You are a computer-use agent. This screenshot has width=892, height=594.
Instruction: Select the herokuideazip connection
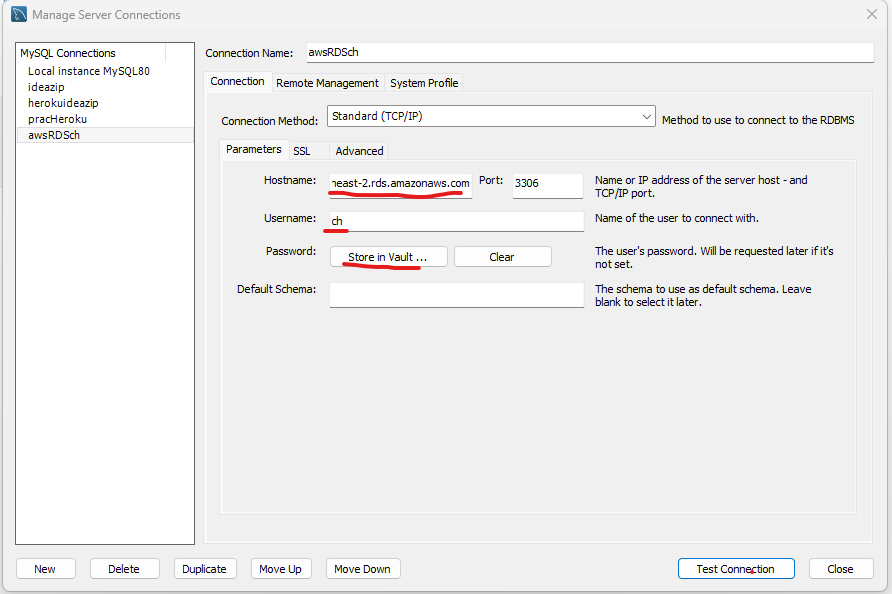click(63, 103)
